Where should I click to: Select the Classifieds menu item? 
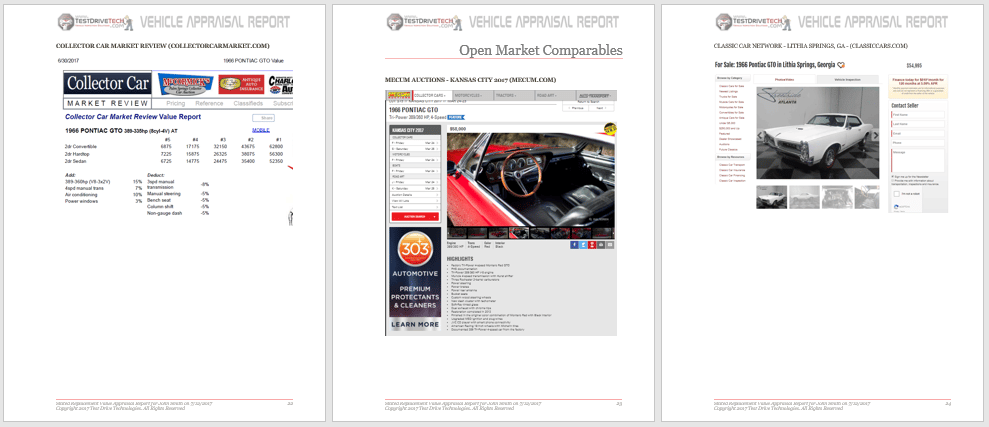coord(248,103)
